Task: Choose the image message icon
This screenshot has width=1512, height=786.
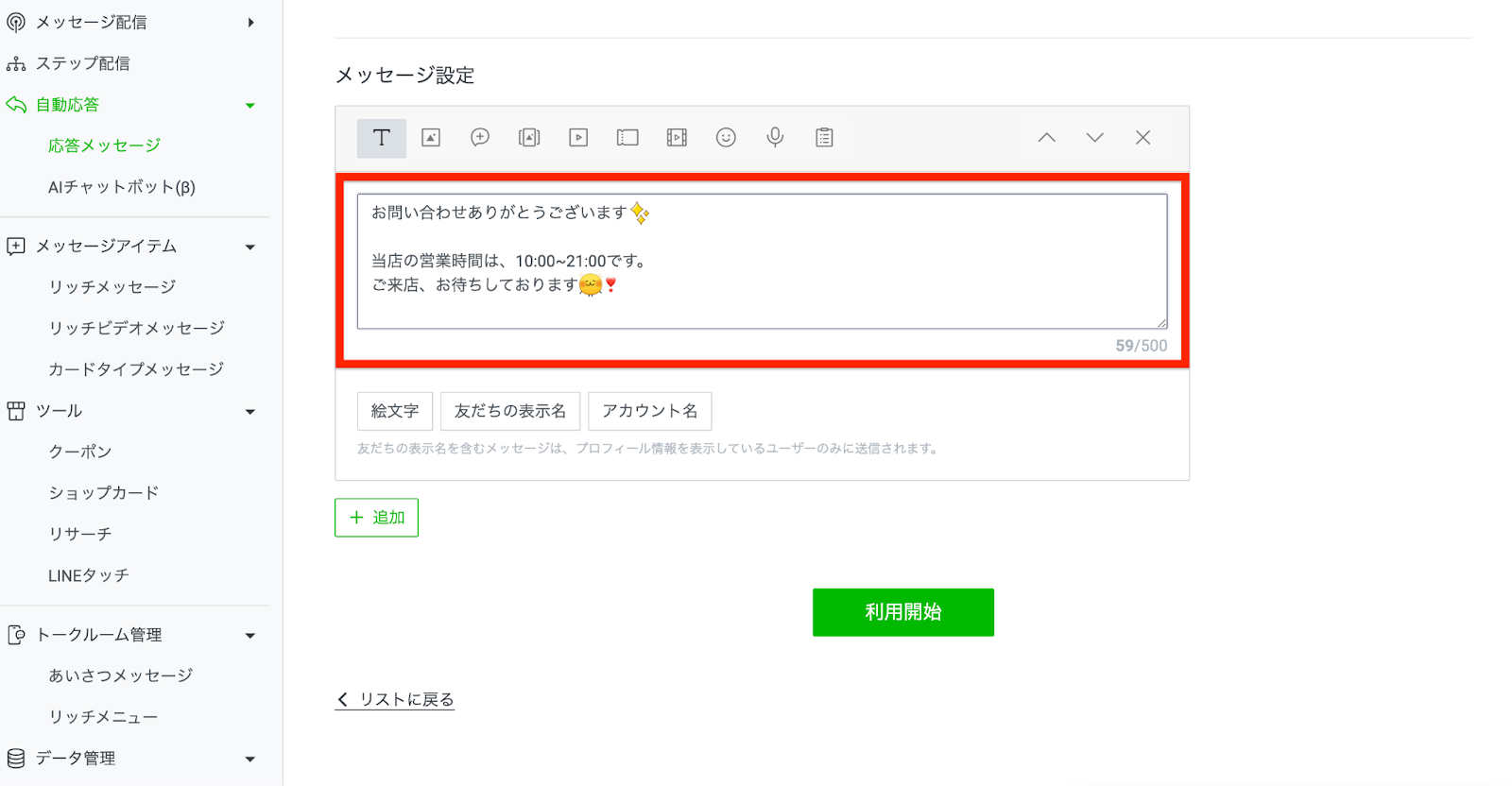Action: coord(431,138)
